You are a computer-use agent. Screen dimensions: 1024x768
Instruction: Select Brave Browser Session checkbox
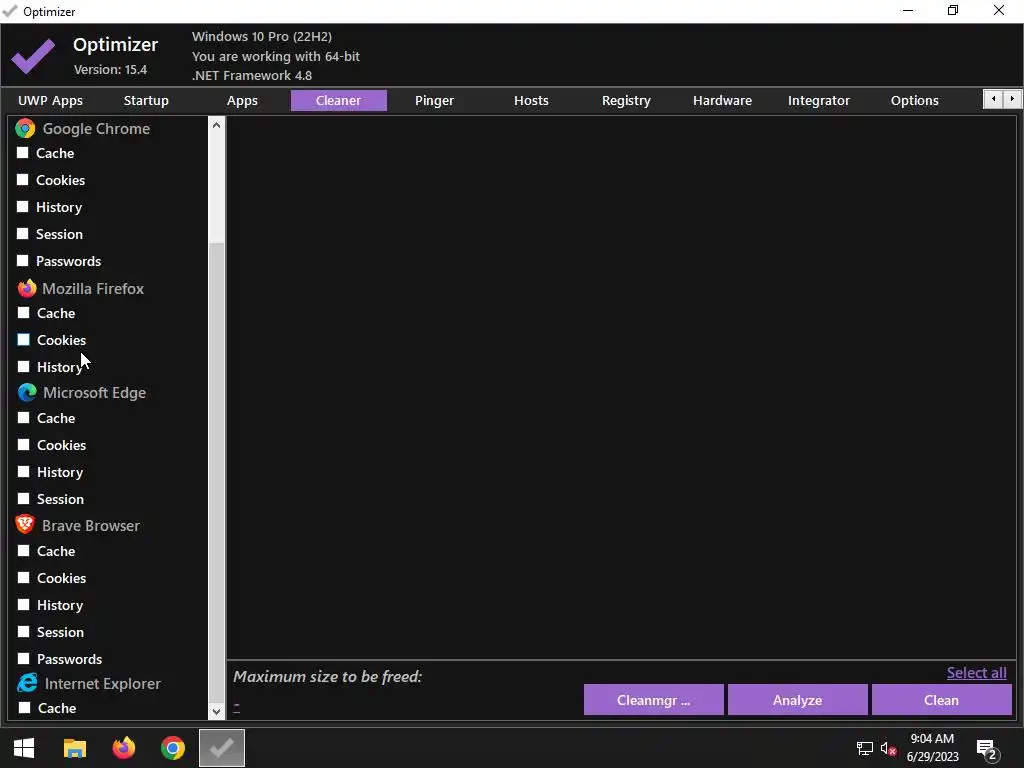click(24, 632)
